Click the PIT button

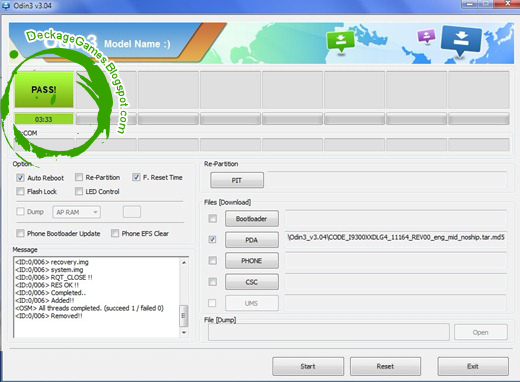coord(237,180)
